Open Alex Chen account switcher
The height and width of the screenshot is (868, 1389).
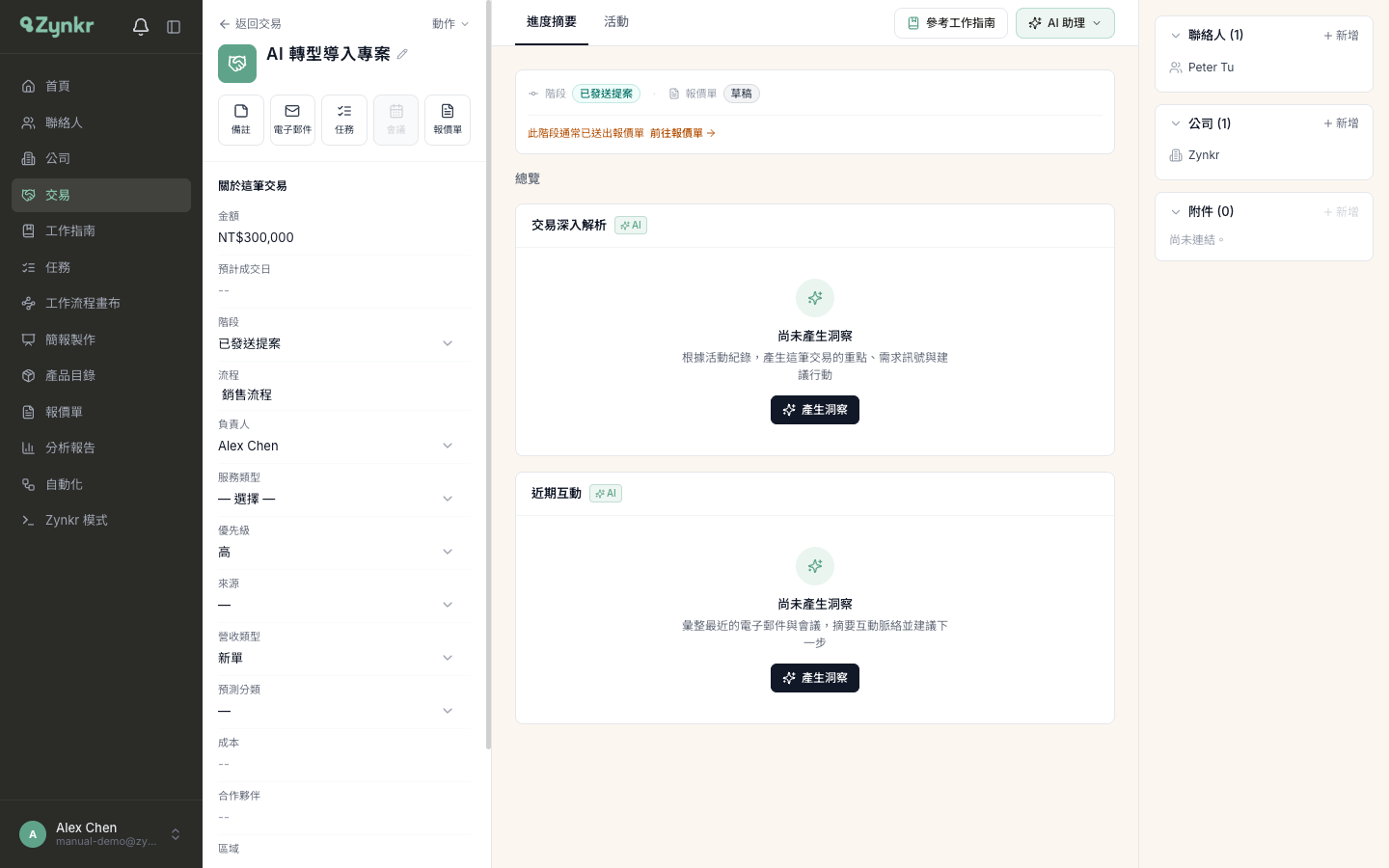[x=101, y=834]
